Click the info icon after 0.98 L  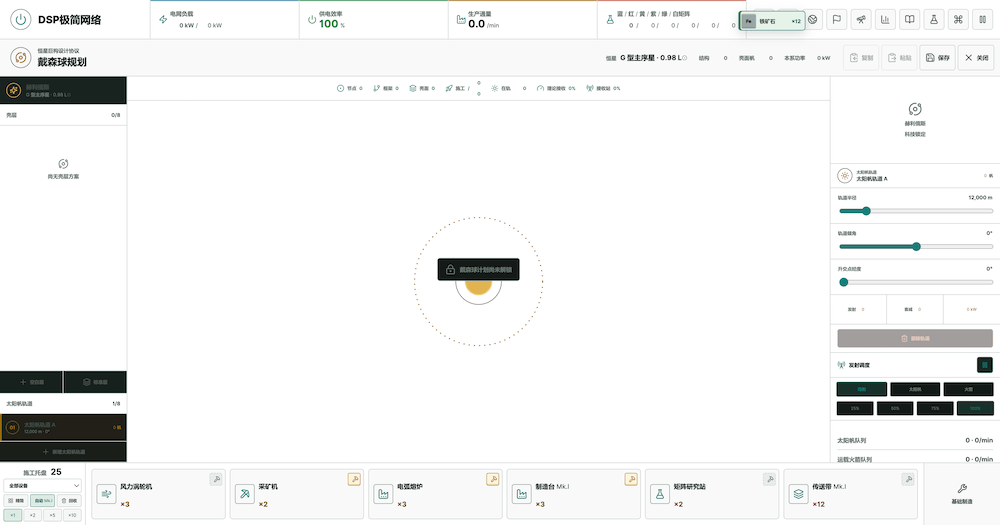[685, 58]
